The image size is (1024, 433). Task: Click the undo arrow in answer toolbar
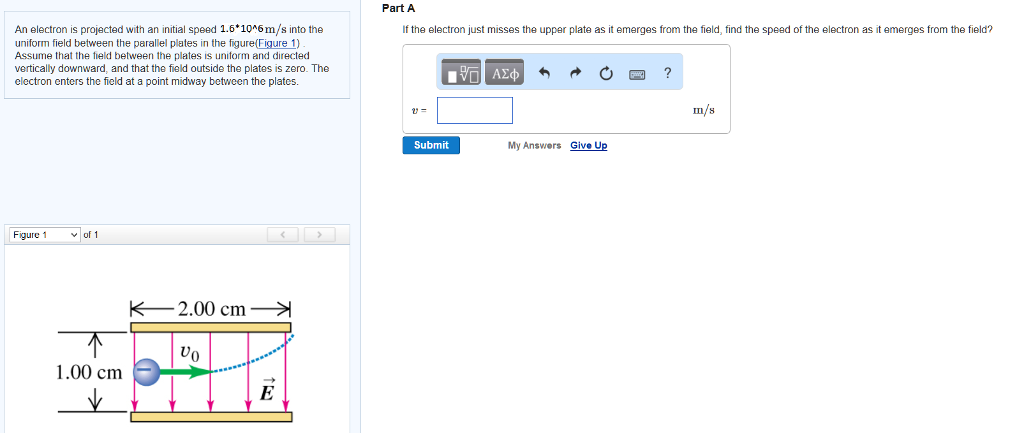[544, 74]
